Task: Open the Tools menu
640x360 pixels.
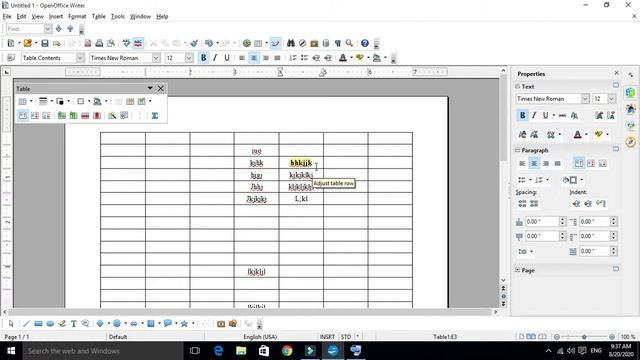Action: 118,16
